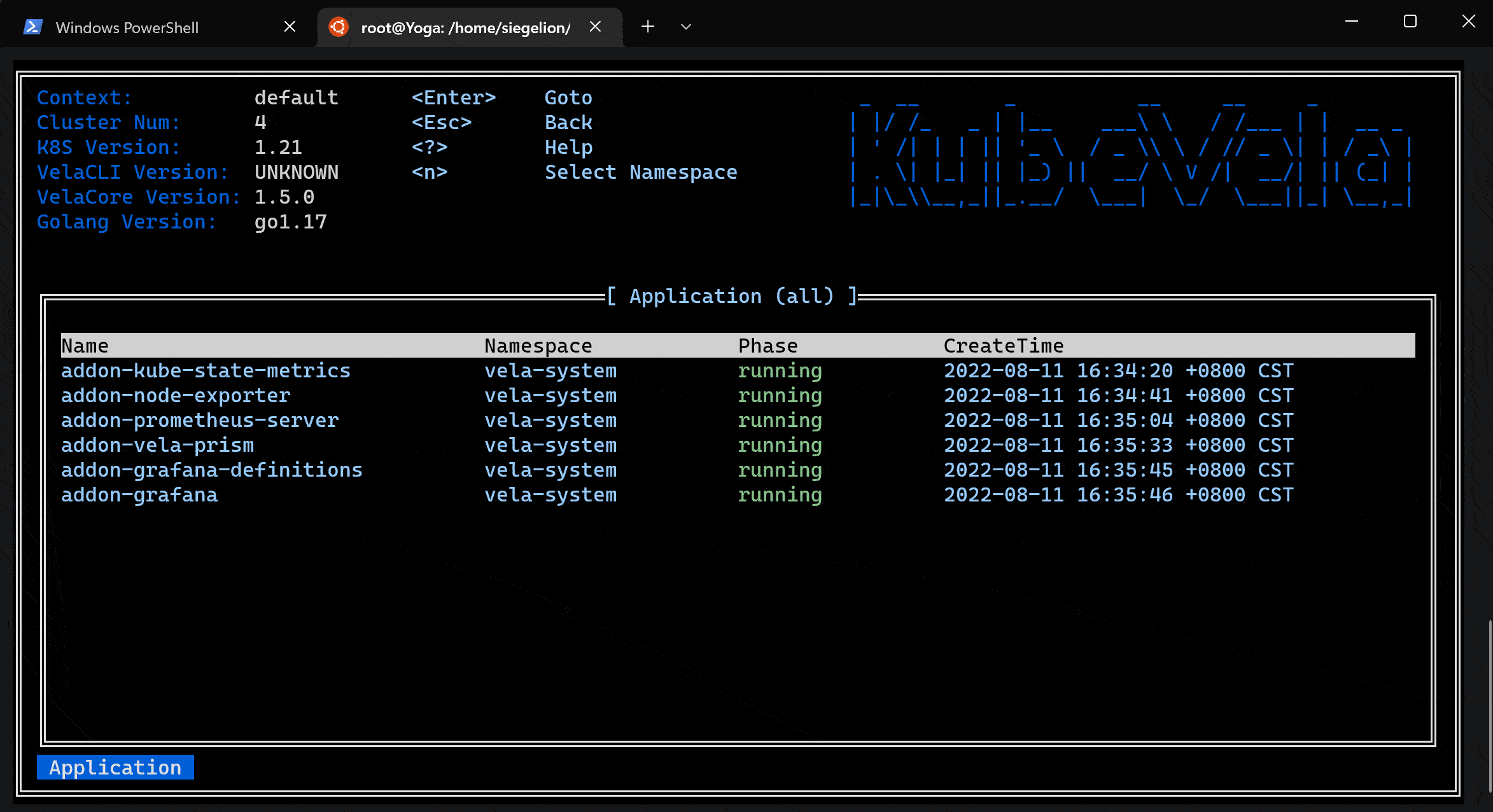Click the PowerShell icon in first tab
The image size is (1493, 812).
(32, 27)
